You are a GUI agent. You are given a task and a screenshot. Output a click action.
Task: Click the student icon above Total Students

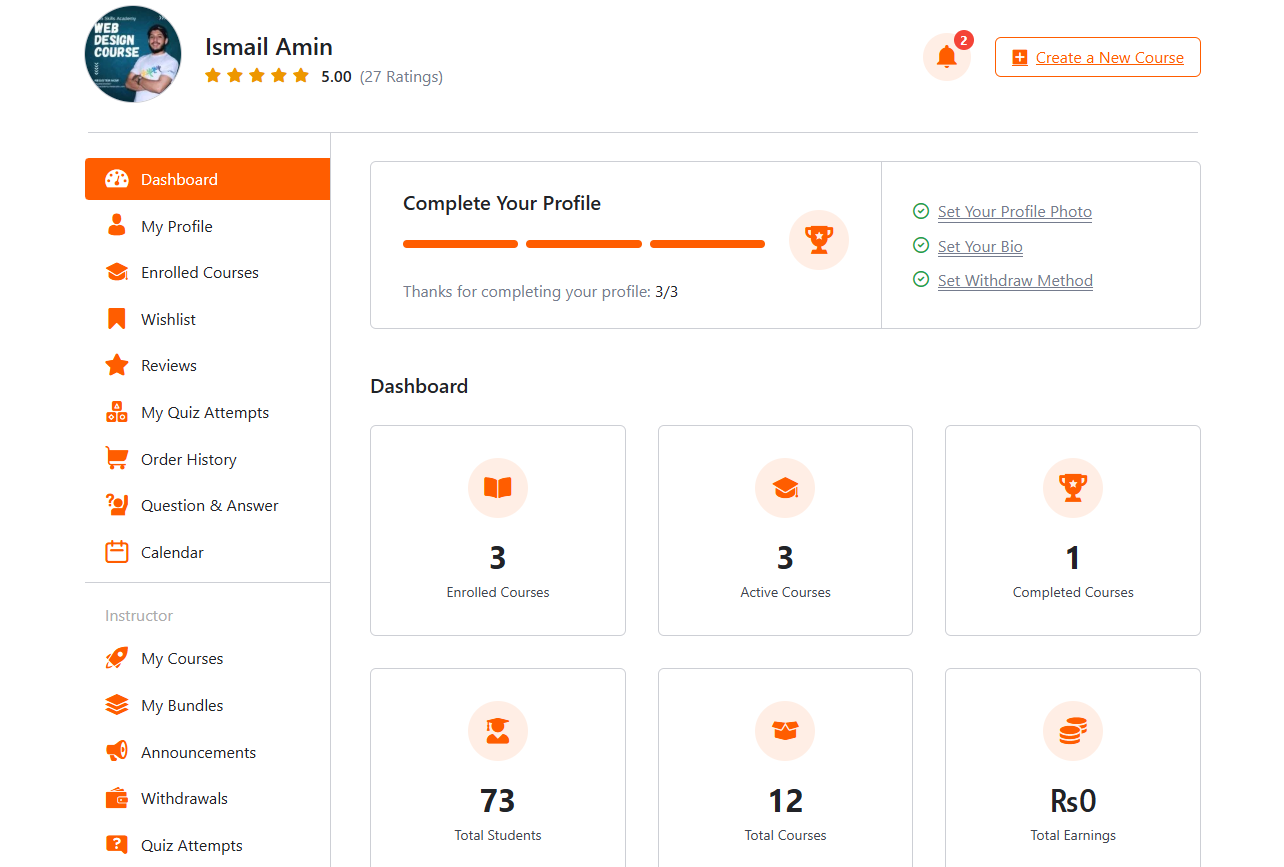click(497, 731)
